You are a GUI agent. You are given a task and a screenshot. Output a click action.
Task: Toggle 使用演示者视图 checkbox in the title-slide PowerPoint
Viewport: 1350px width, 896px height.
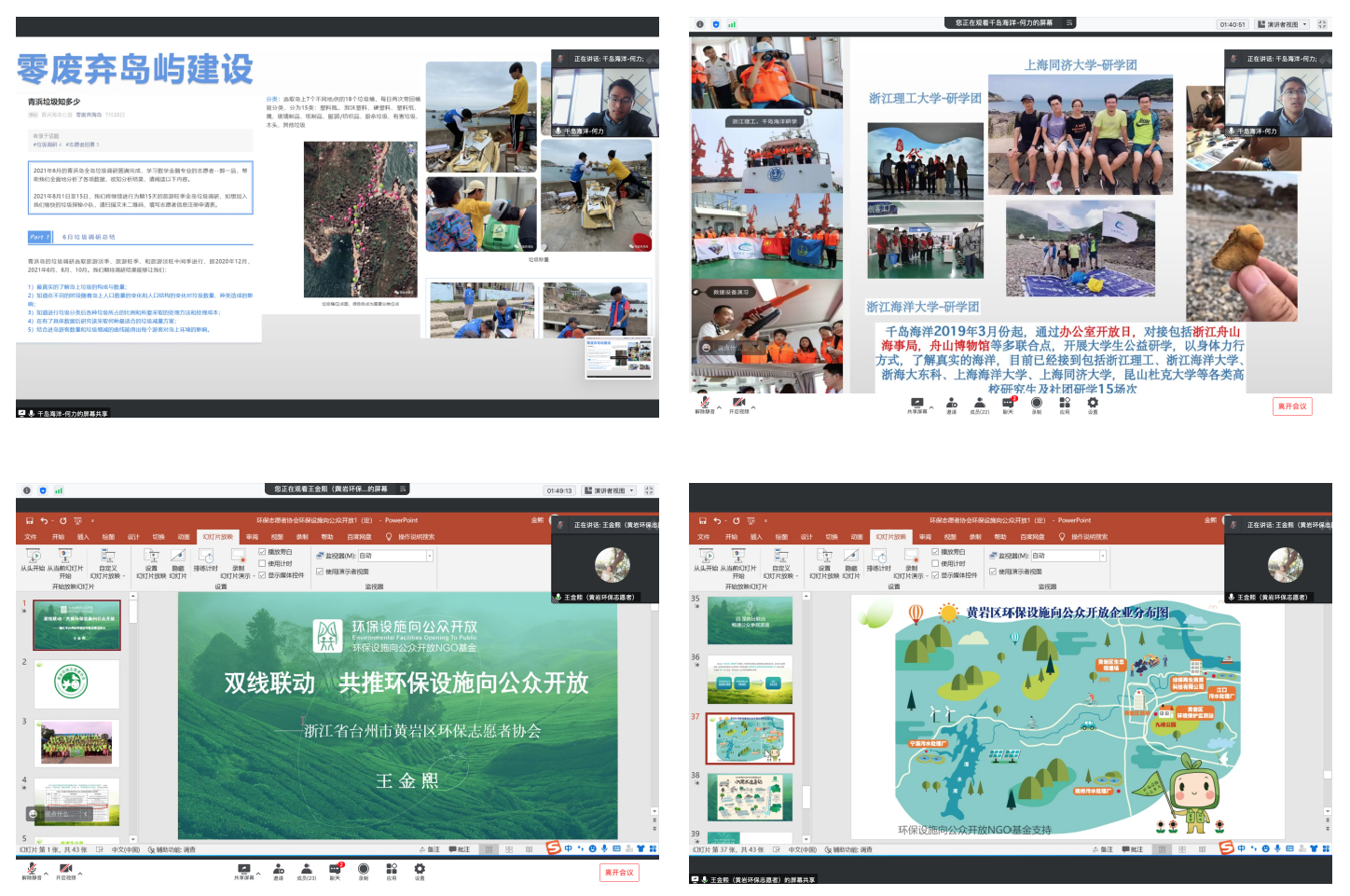320,572
